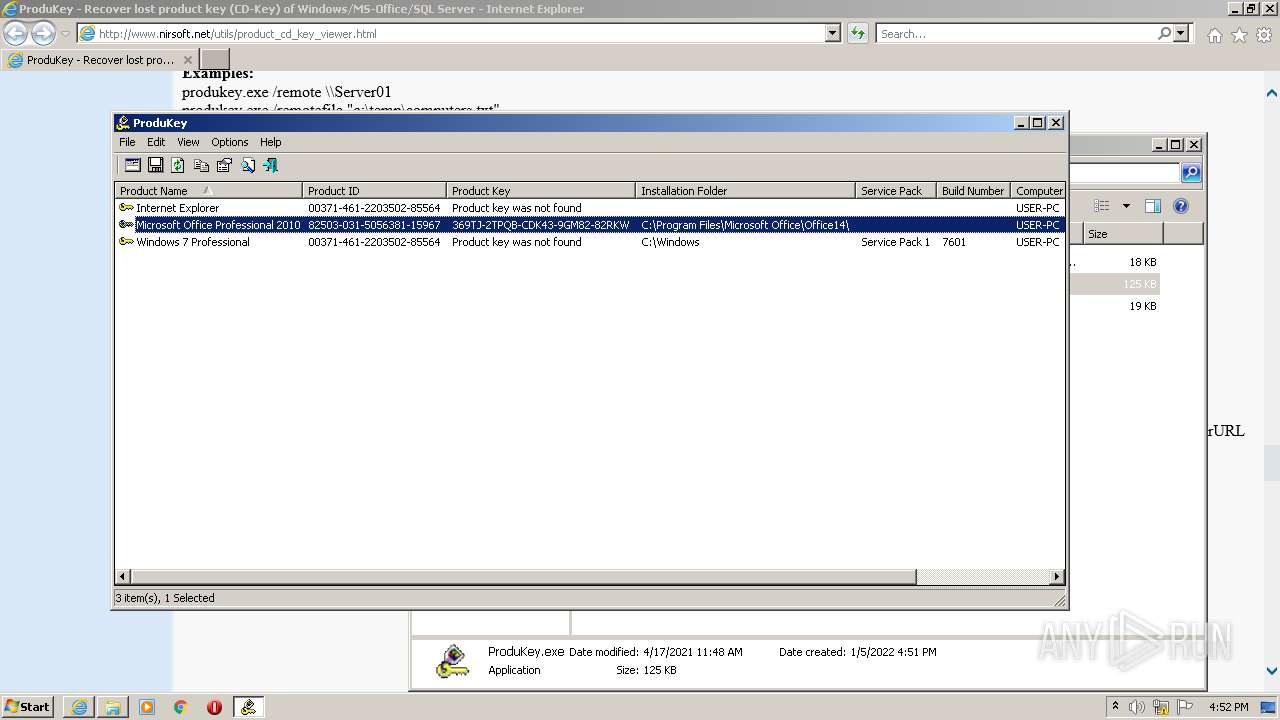Viewport: 1280px width, 720px height.
Task: Select the Internet Explorer row
Action: pyautogui.click(x=590, y=208)
